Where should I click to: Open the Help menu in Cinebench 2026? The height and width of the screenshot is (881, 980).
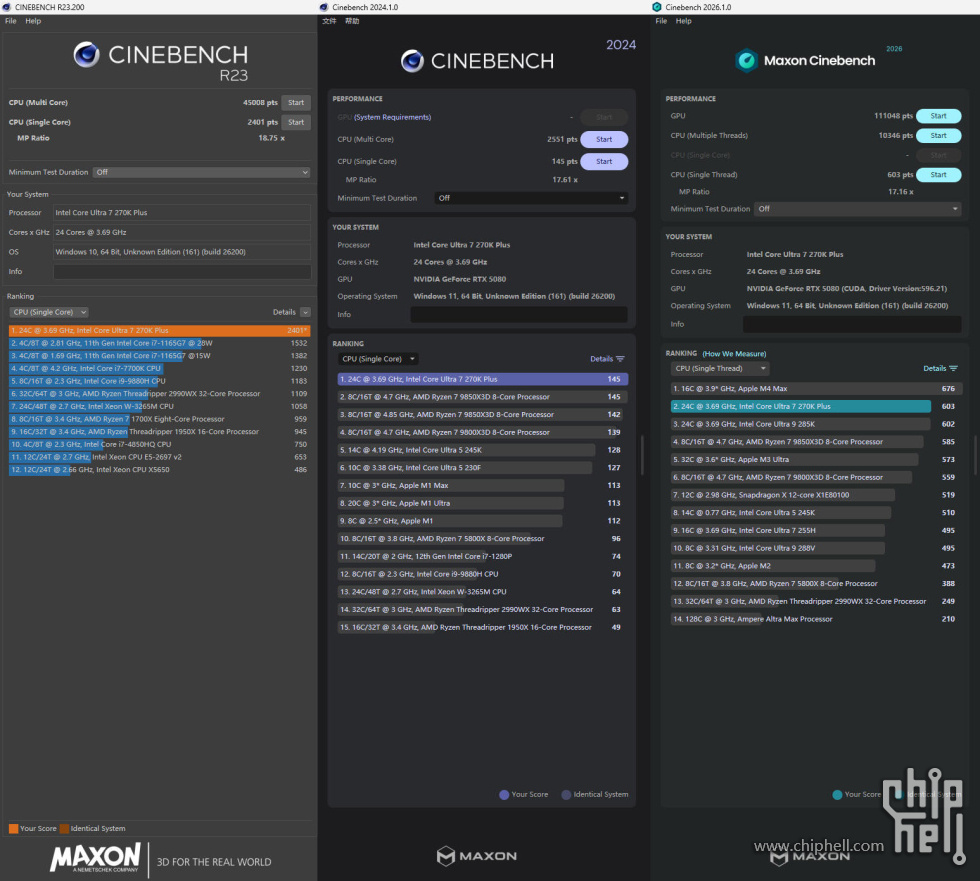tap(684, 21)
